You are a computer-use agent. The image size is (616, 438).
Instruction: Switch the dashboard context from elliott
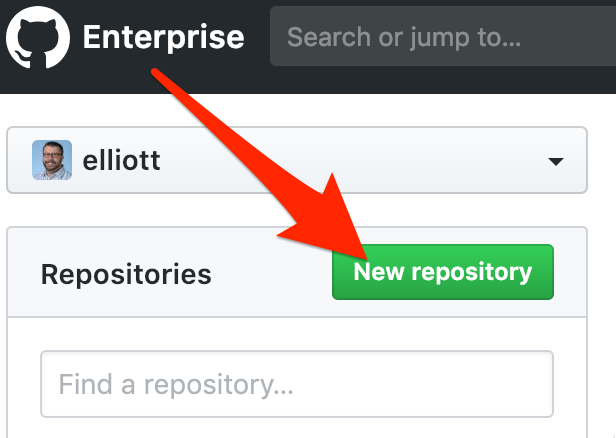click(x=297, y=160)
